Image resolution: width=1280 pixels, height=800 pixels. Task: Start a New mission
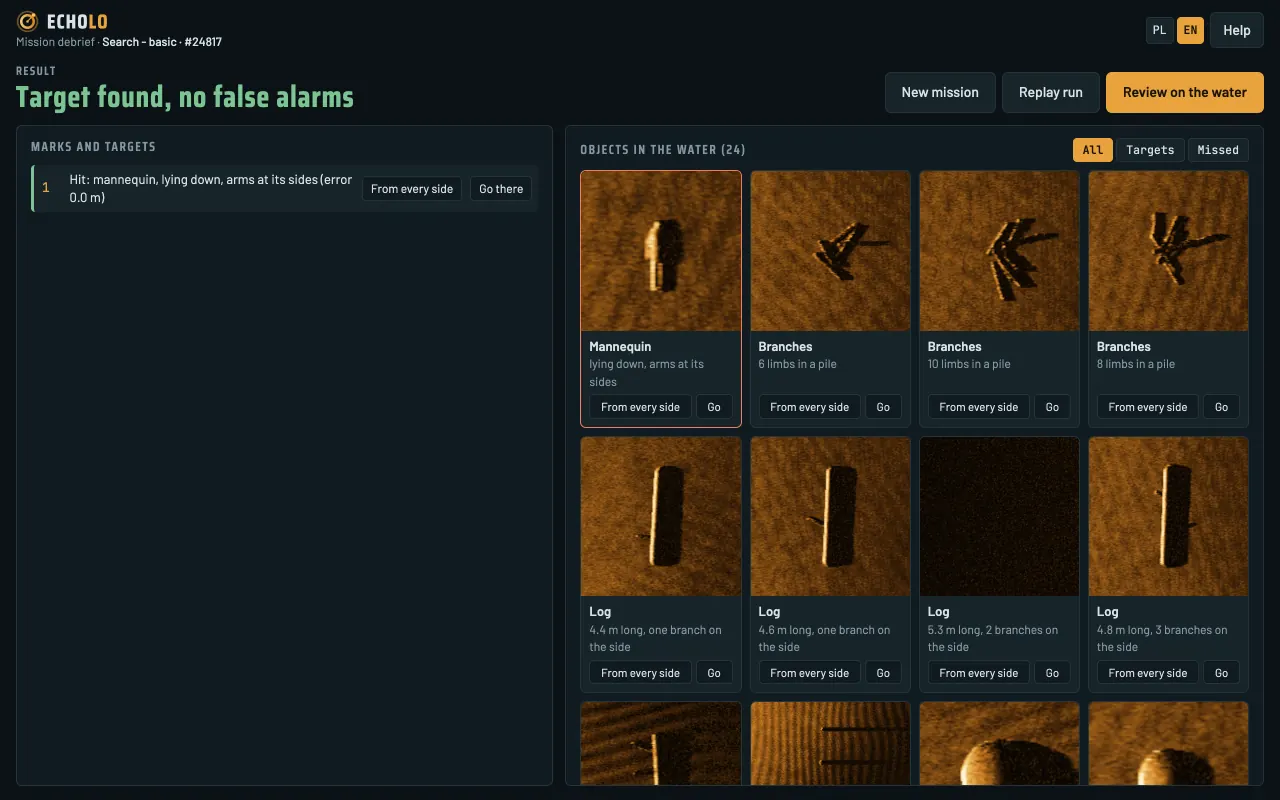tap(940, 92)
